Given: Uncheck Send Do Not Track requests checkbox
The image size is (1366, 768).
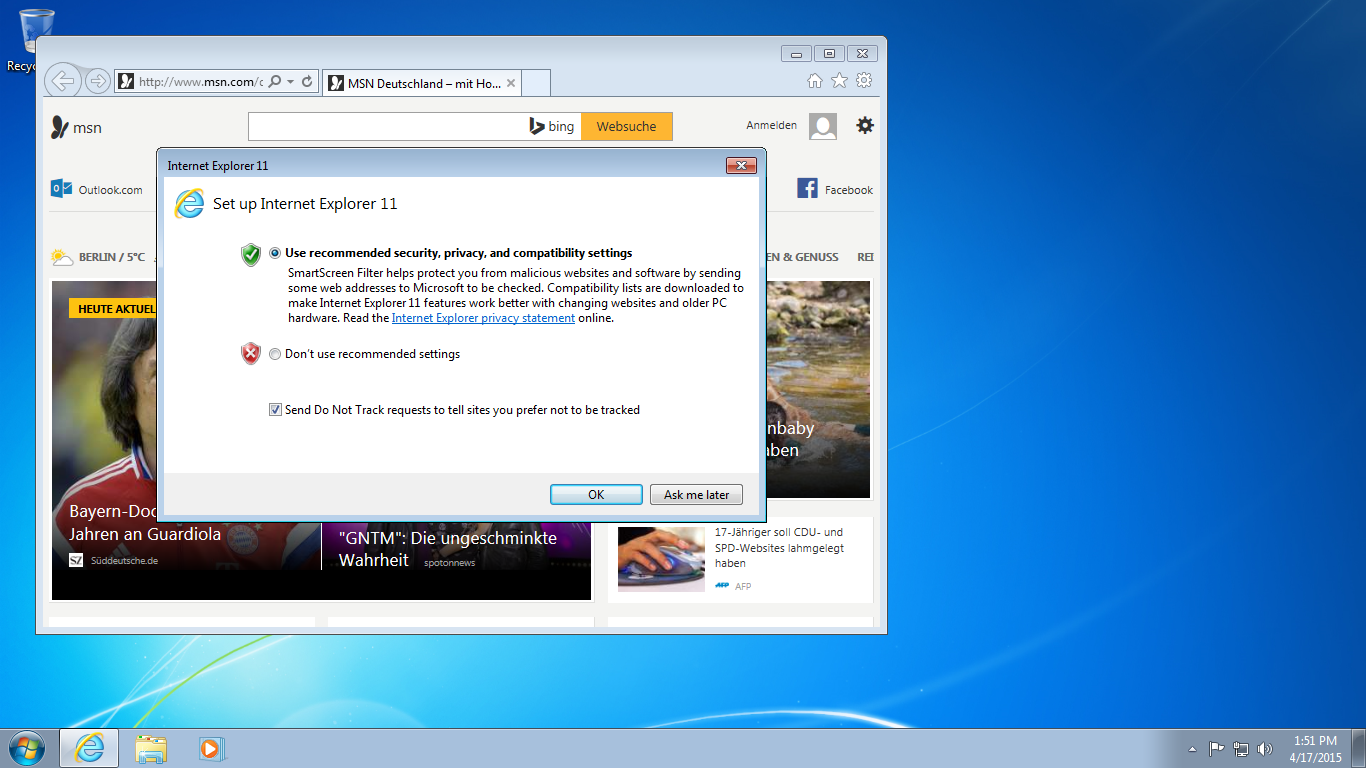Looking at the screenshot, I should tap(275, 409).
